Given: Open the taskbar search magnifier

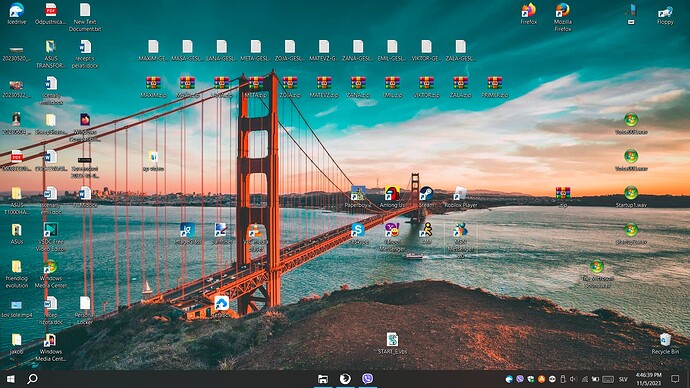Looking at the screenshot, I should pos(32,379).
